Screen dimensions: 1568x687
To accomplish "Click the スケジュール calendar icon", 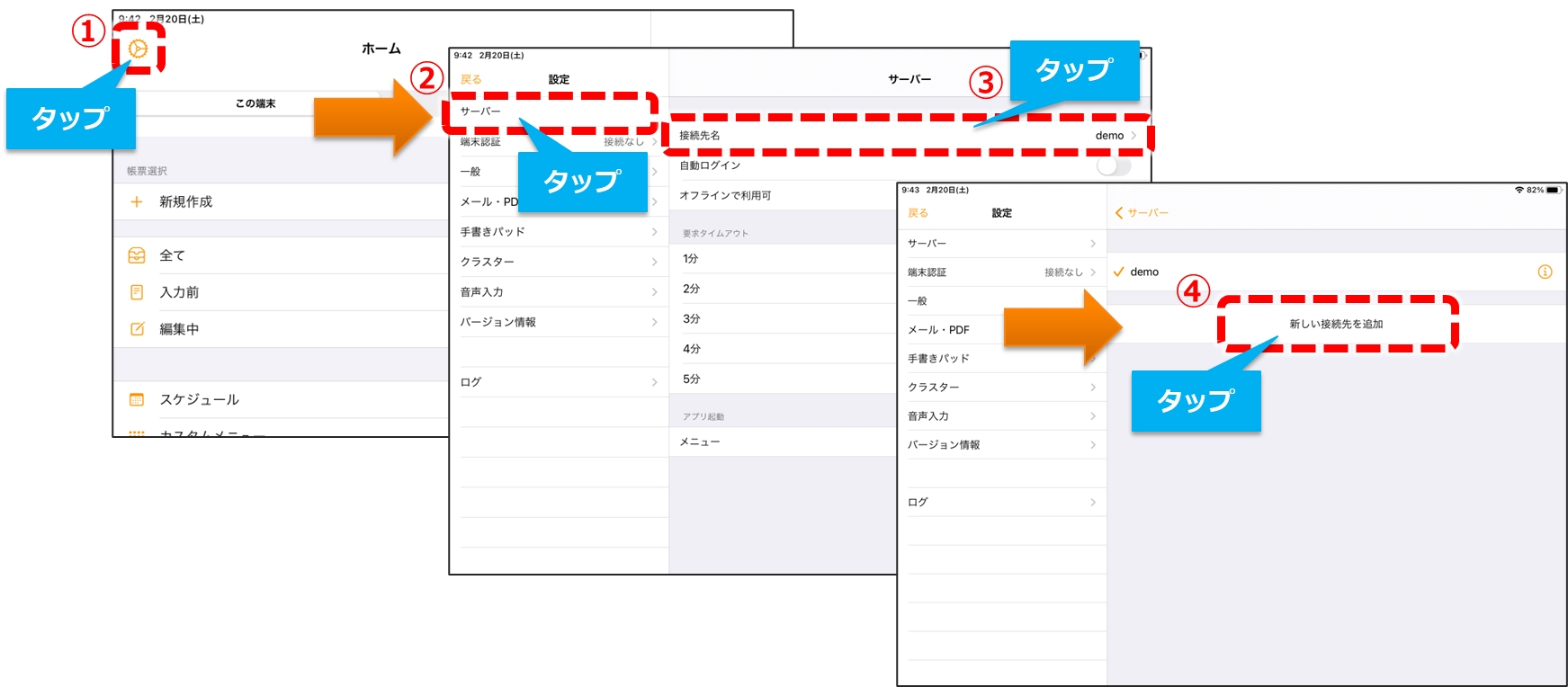I will point(137,400).
